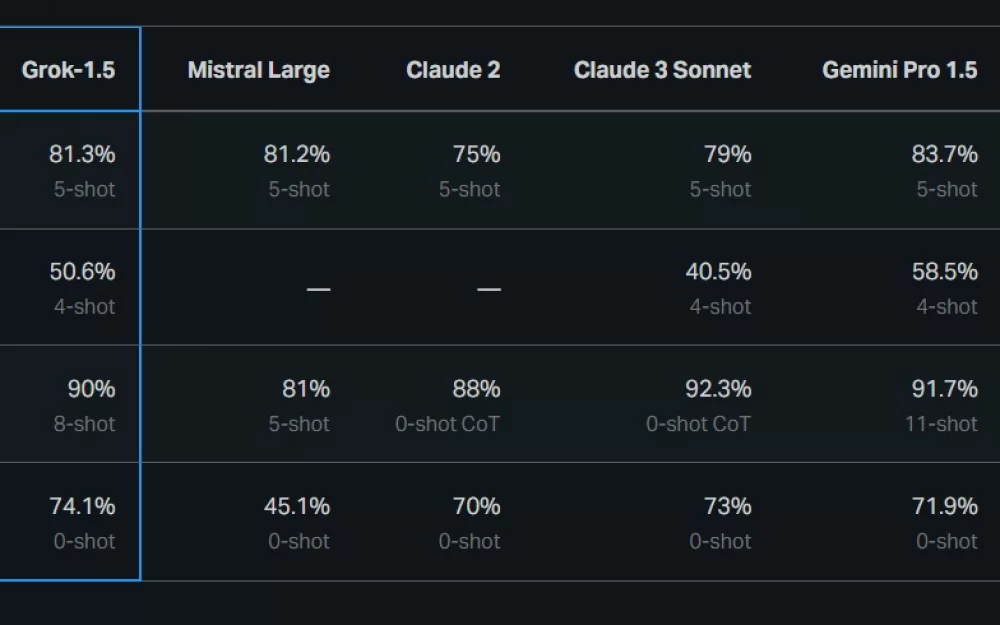Select the Claude 3 Sonnet column header
The width and height of the screenshot is (1000, 625).
coord(662,70)
